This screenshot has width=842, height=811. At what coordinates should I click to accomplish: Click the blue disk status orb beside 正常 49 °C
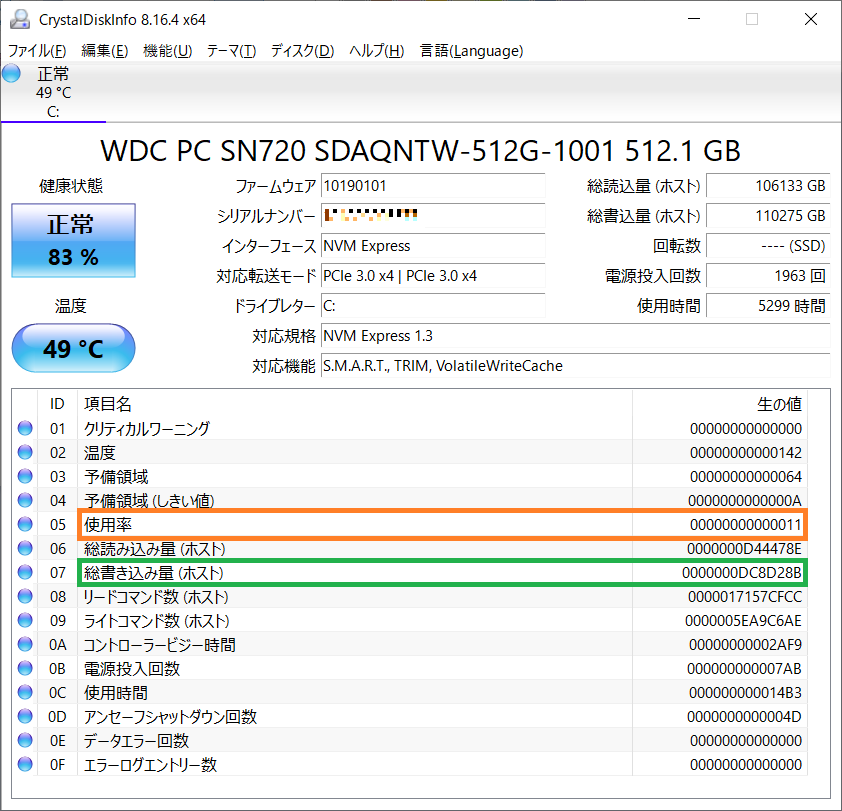click(x=11, y=73)
